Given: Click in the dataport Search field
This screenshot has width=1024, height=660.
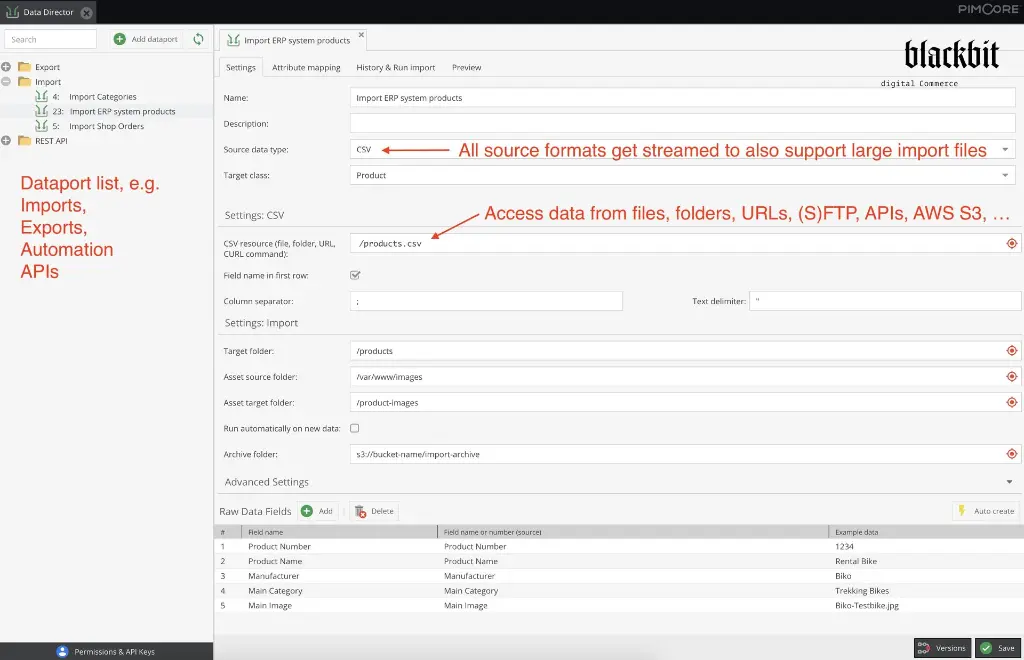Looking at the screenshot, I should point(50,39).
